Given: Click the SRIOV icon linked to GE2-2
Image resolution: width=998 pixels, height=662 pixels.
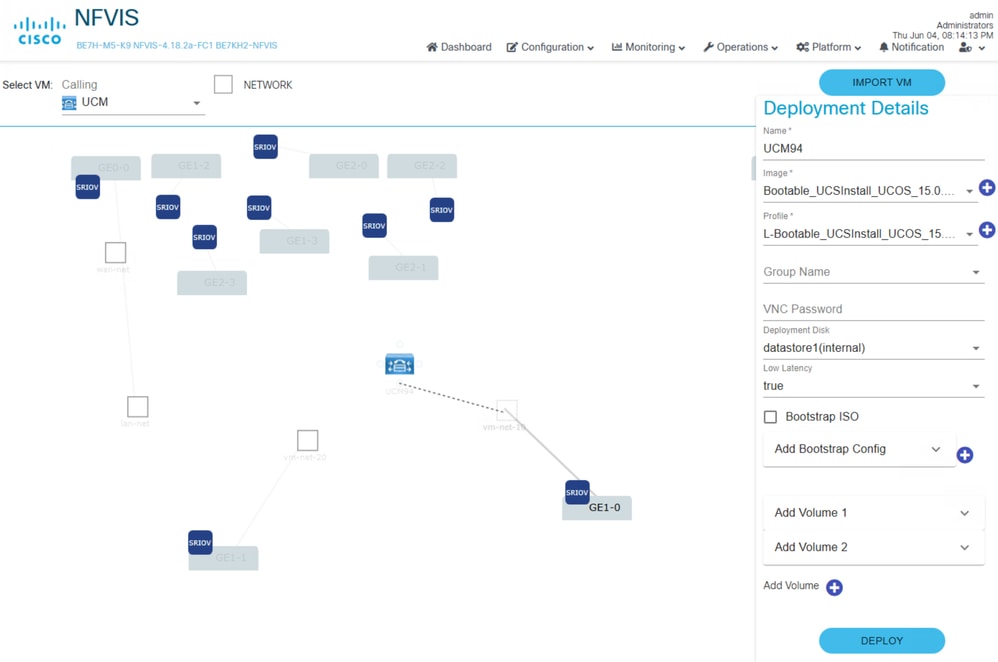Looking at the screenshot, I should click(x=442, y=209).
